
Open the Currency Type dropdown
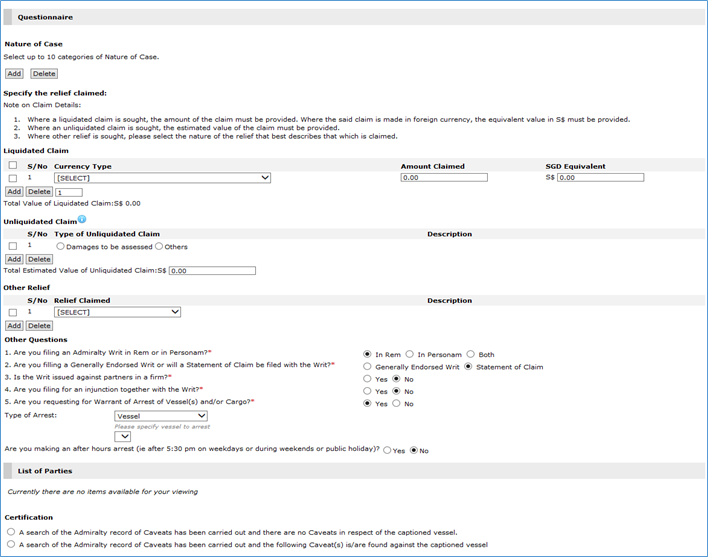pyautogui.click(x=162, y=178)
